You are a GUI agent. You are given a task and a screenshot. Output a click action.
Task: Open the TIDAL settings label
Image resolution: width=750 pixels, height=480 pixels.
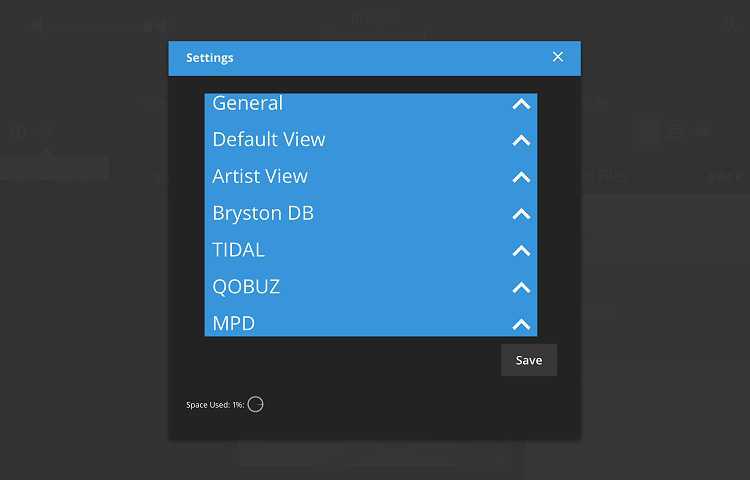click(x=238, y=250)
